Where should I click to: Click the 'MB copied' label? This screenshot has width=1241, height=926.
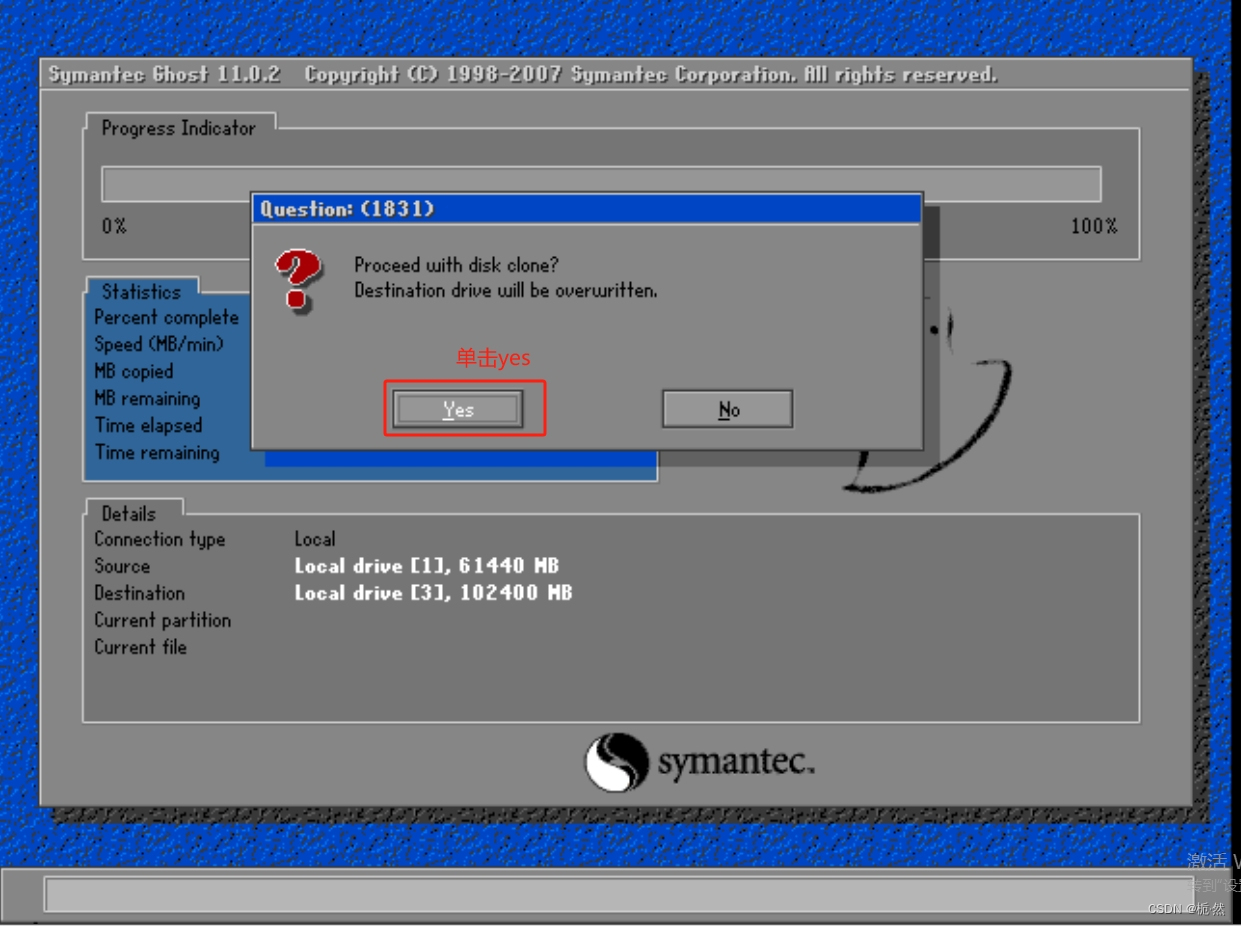tap(134, 371)
